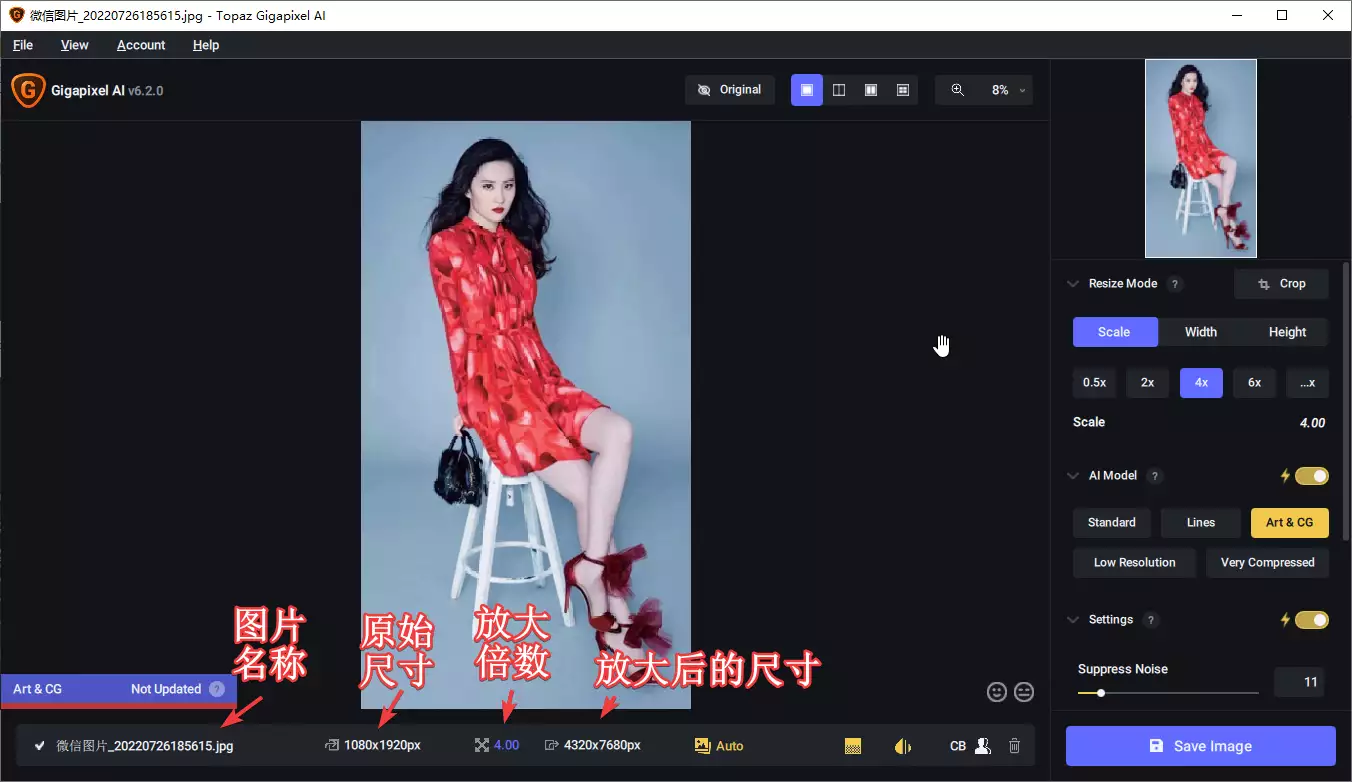Screen dimensions: 1352x782
Task: Click the zoom magnifier icon
Action: point(957,90)
